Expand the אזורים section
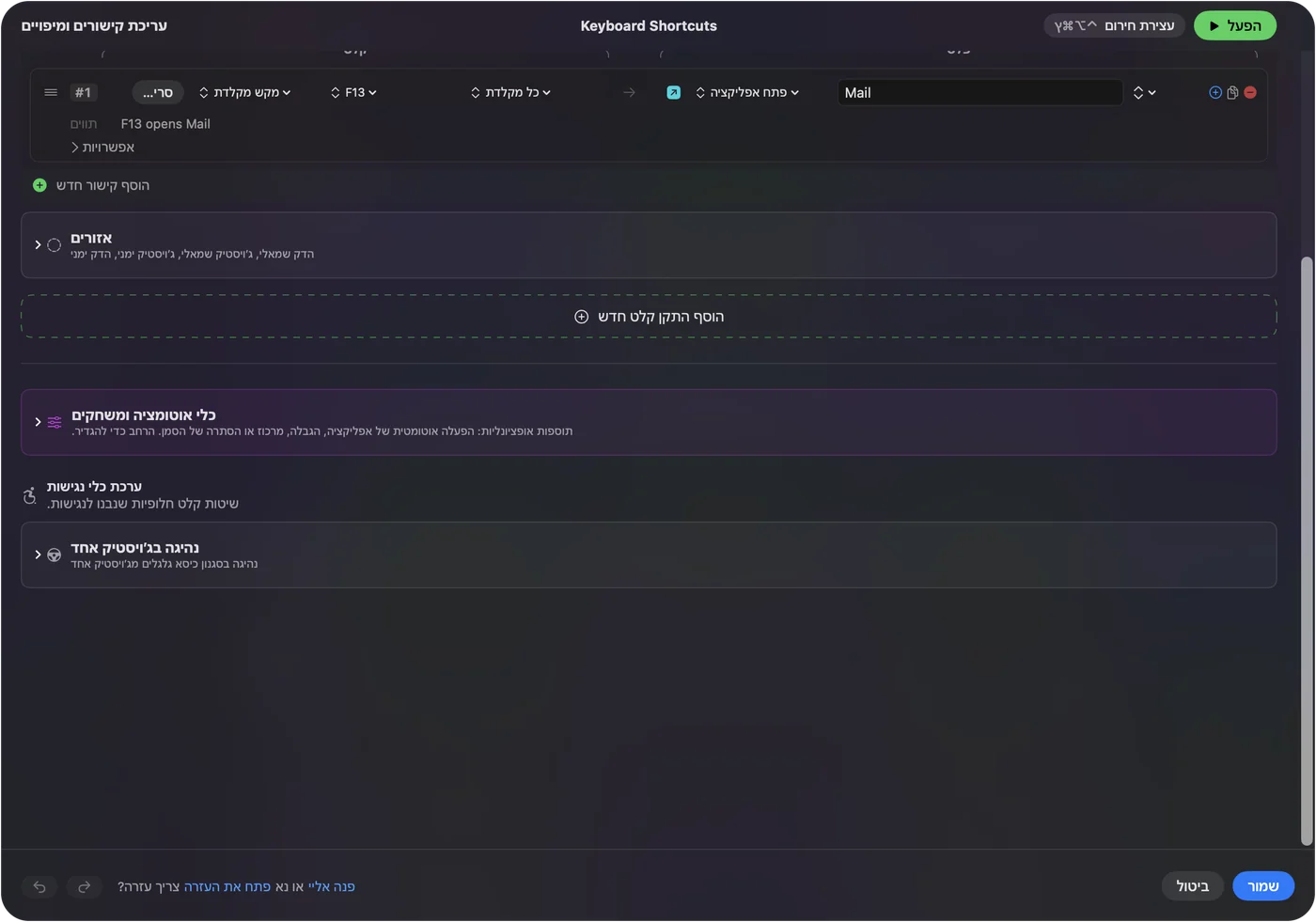The image size is (1316, 922). pyautogui.click(x=38, y=245)
